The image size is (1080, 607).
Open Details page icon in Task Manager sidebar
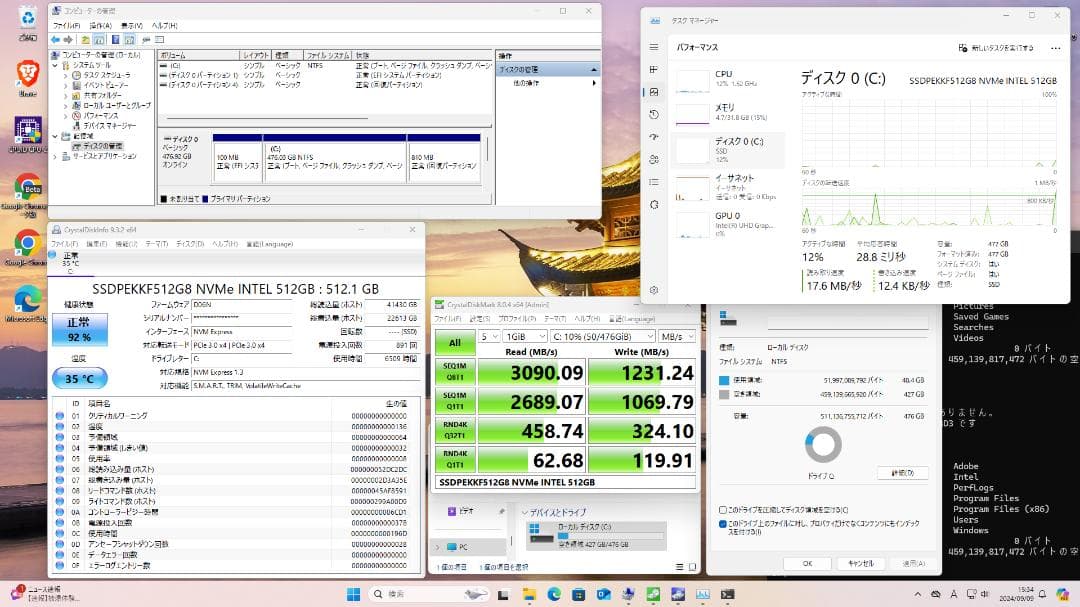click(x=654, y=182)
